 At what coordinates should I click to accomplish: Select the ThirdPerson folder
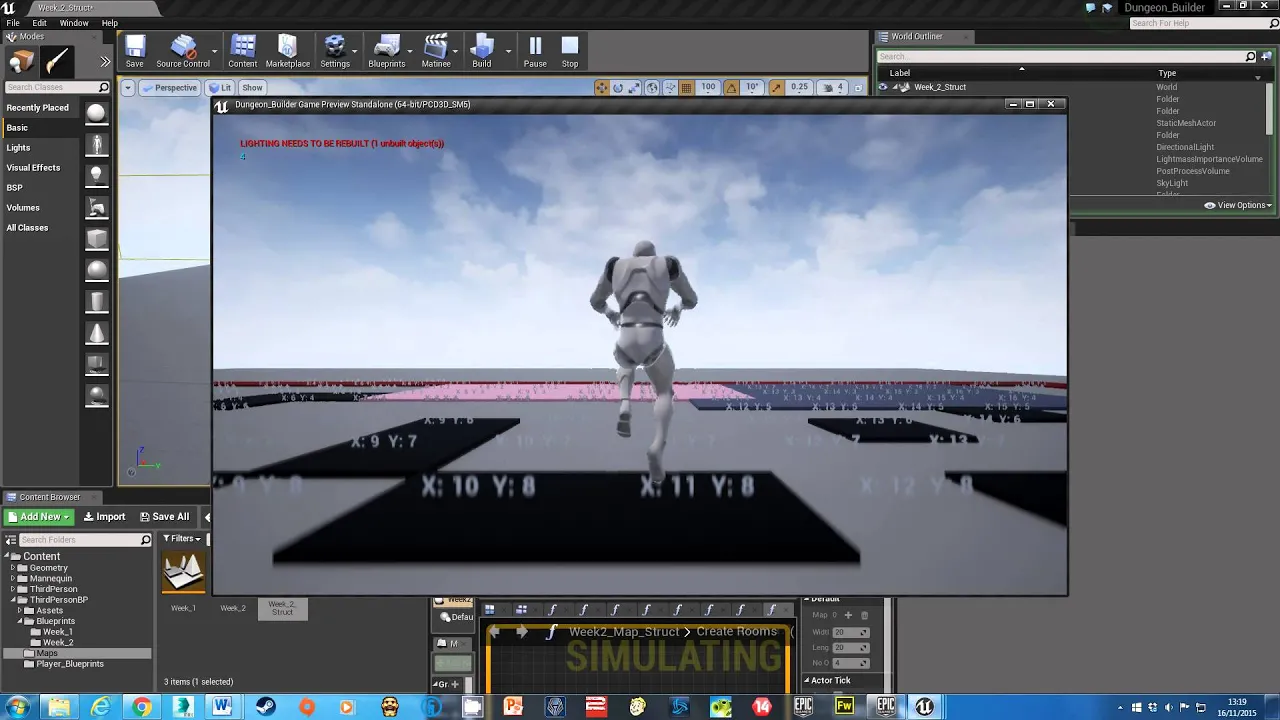coord(53,589)
